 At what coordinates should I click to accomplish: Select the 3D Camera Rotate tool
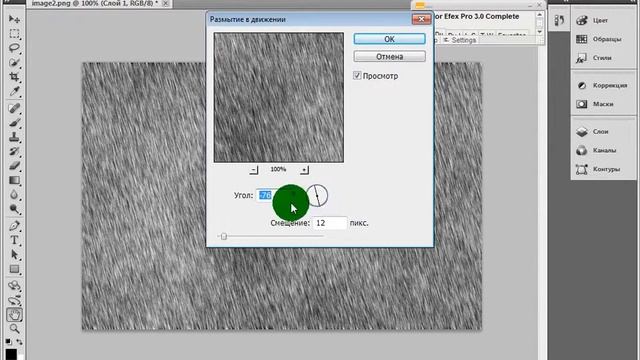coord(14,300)
